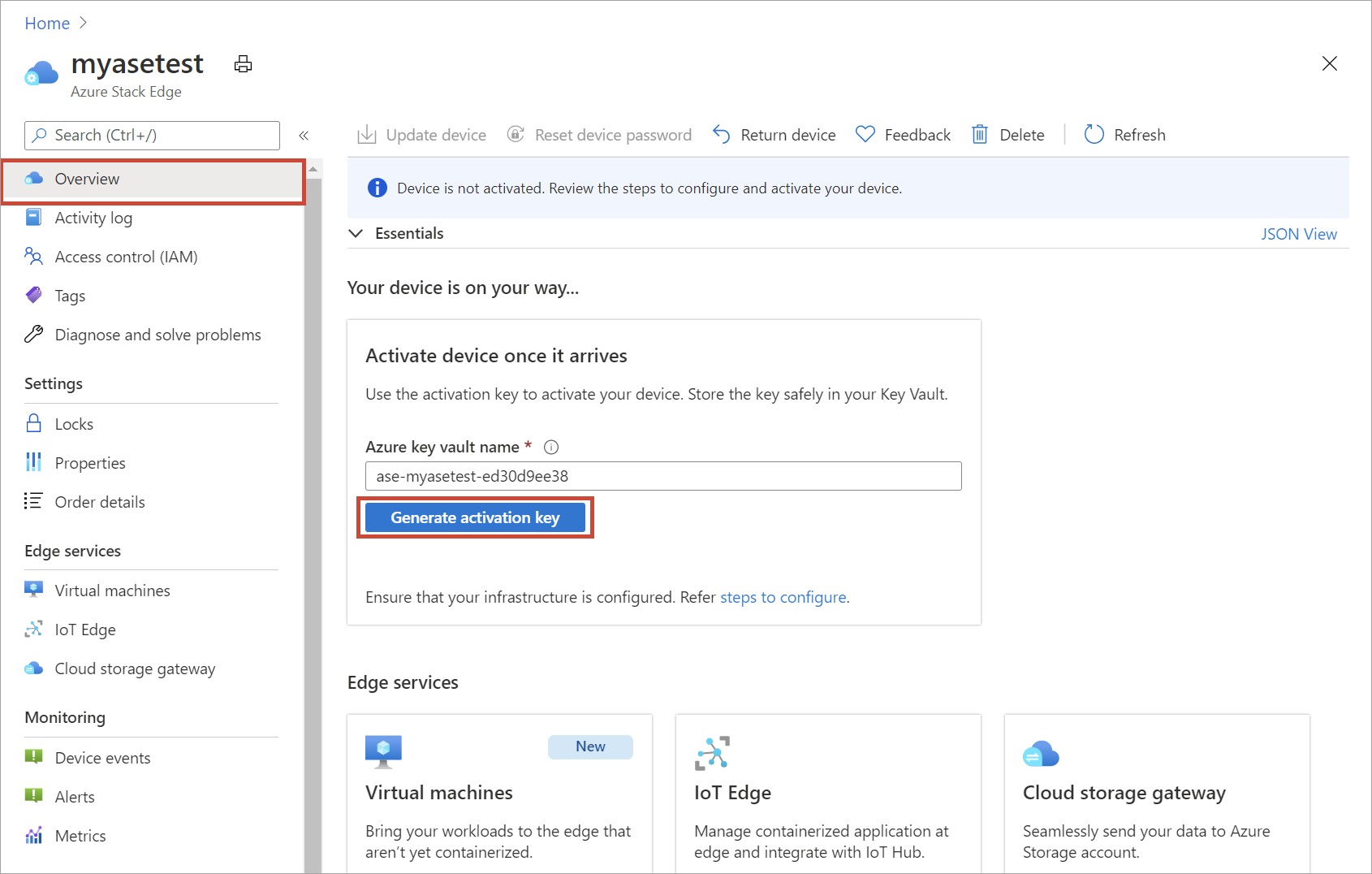Send Feedback from the toolbar
This screenshot has width=1372, height=874.
point(903,134)
